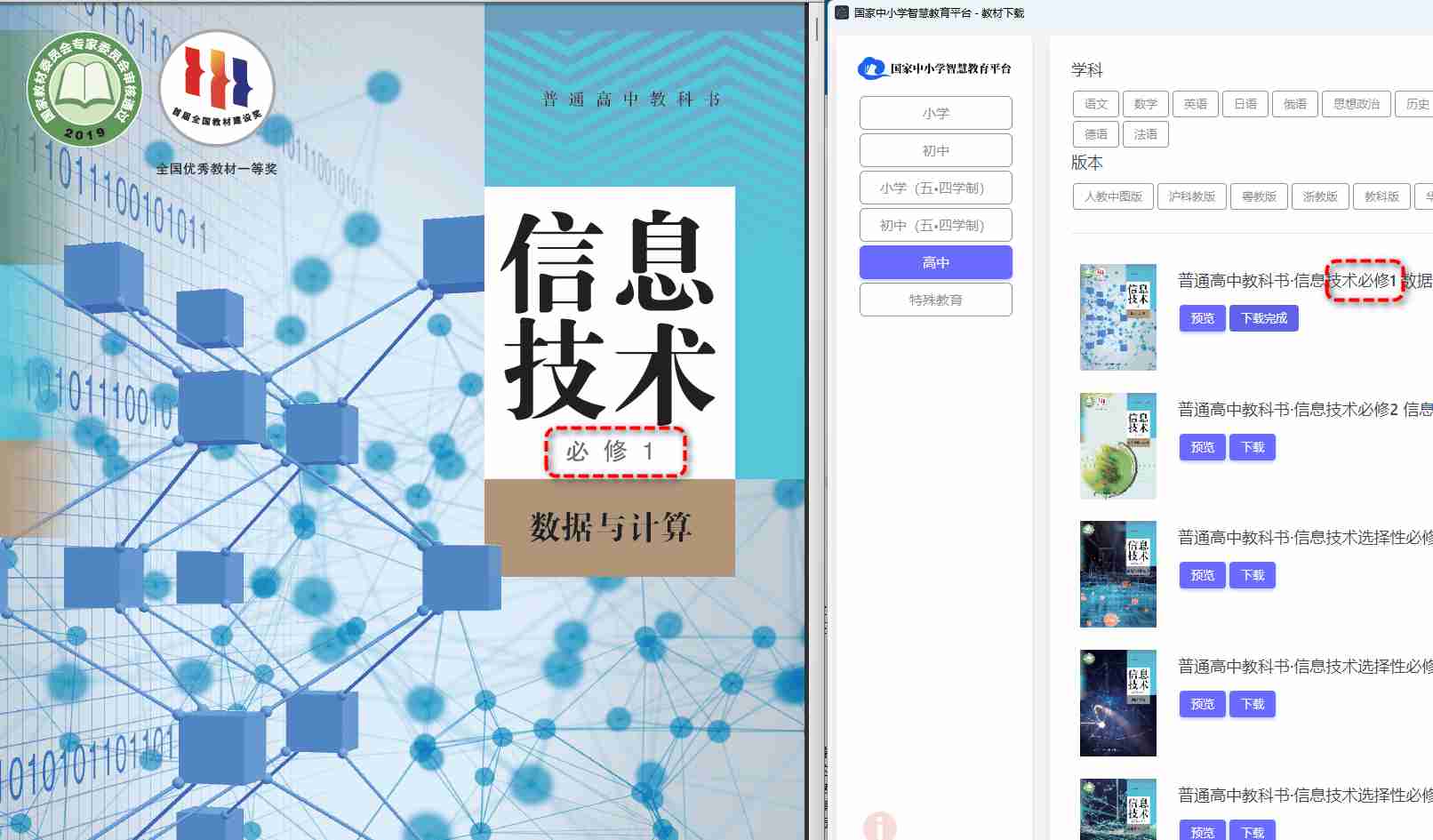Open 信息技术必修1 book cover thumbnail
This screenshot has width=1433, height=840.
click(1117, 317)
